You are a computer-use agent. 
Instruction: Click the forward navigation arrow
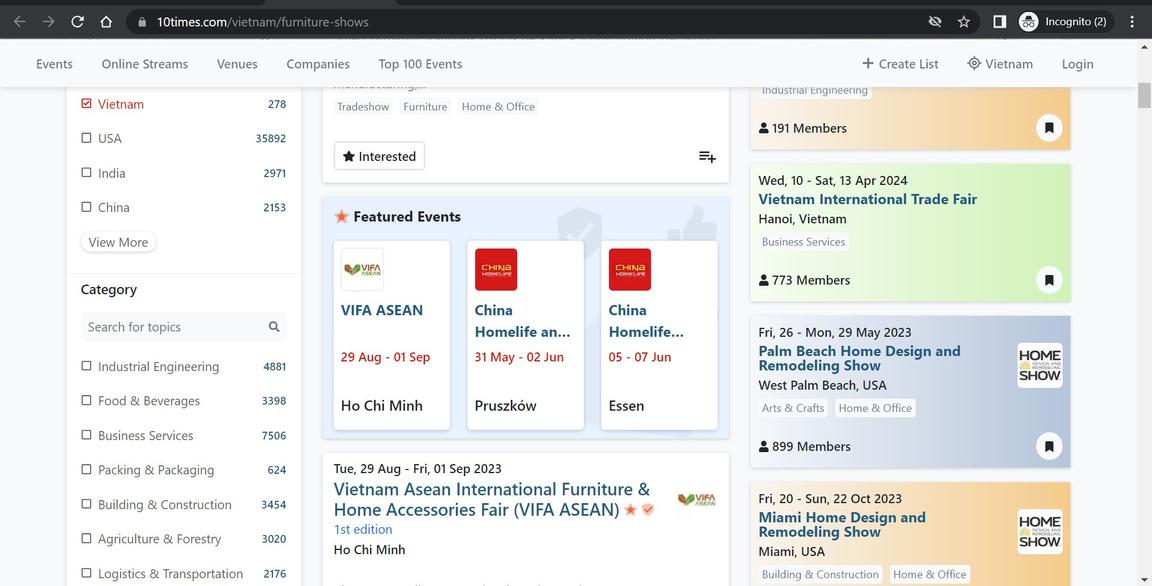click(x=48, y=22)
